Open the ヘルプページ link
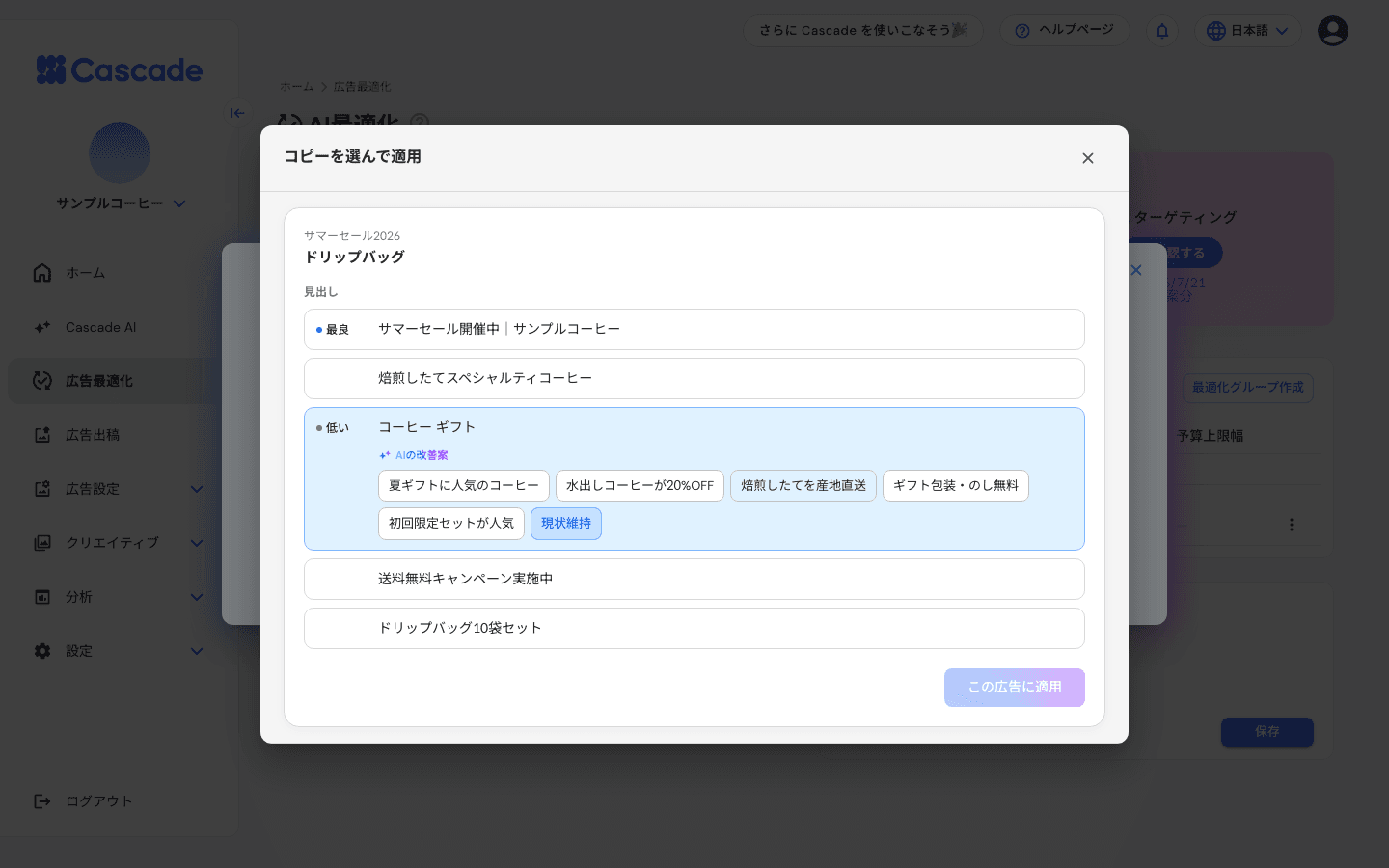Viewport: 1389px width, 868px height. 1065,31
